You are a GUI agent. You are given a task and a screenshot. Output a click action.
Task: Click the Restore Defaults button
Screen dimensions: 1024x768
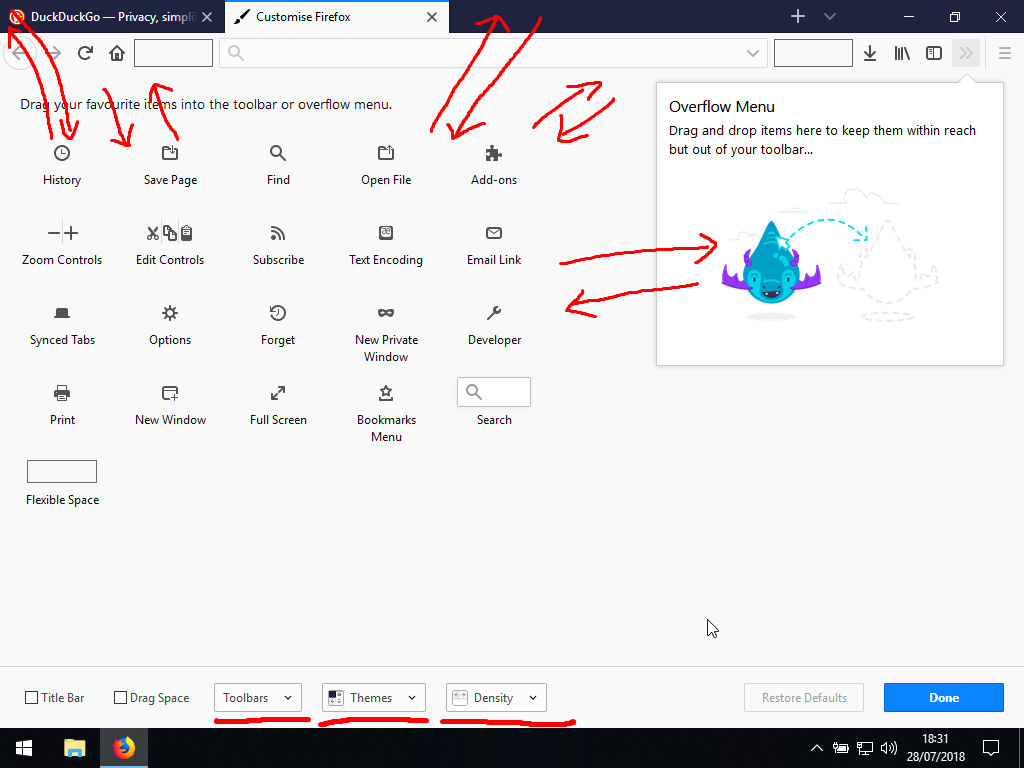804,697
